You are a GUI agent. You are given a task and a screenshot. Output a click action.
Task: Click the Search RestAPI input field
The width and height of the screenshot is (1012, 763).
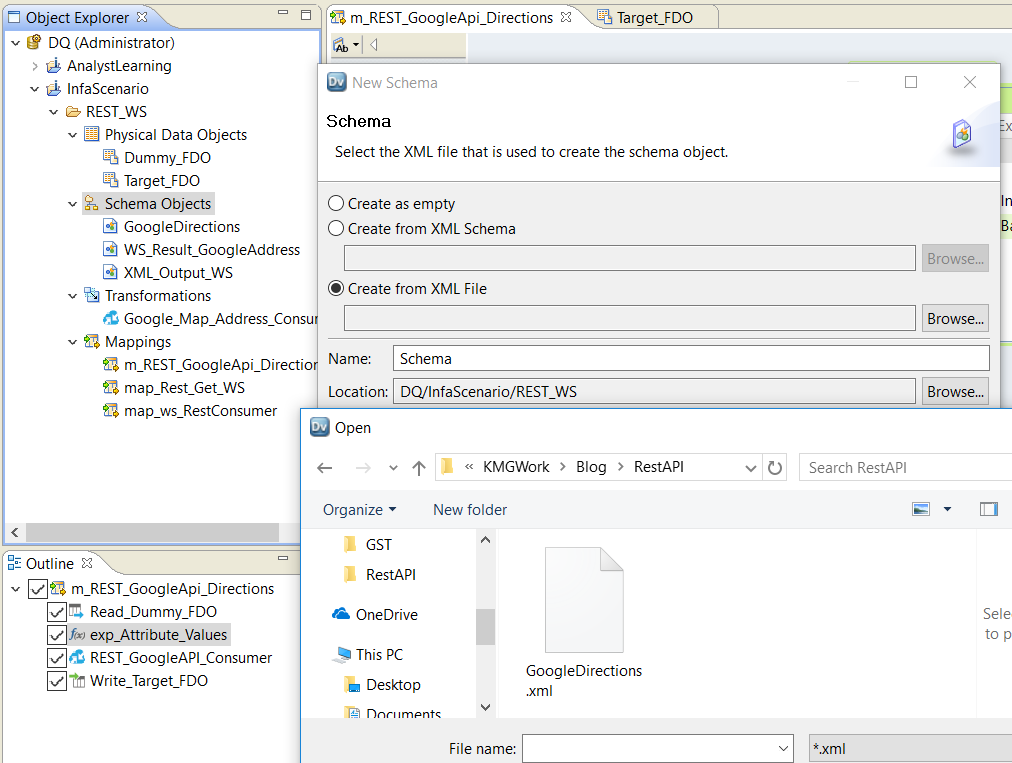coord(903,467)
